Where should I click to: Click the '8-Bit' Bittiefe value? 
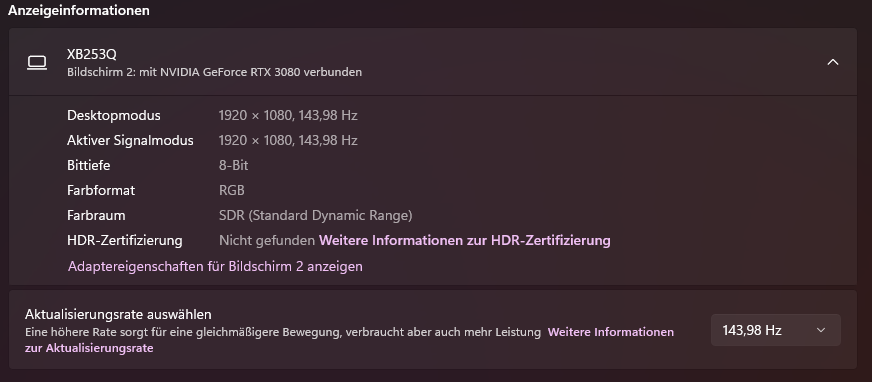tap(234, 166)
